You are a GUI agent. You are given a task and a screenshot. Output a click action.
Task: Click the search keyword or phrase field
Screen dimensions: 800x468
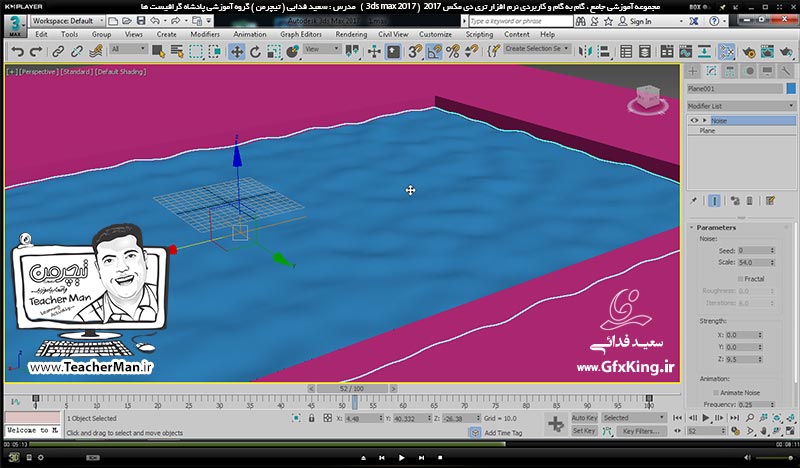(520, 21)
